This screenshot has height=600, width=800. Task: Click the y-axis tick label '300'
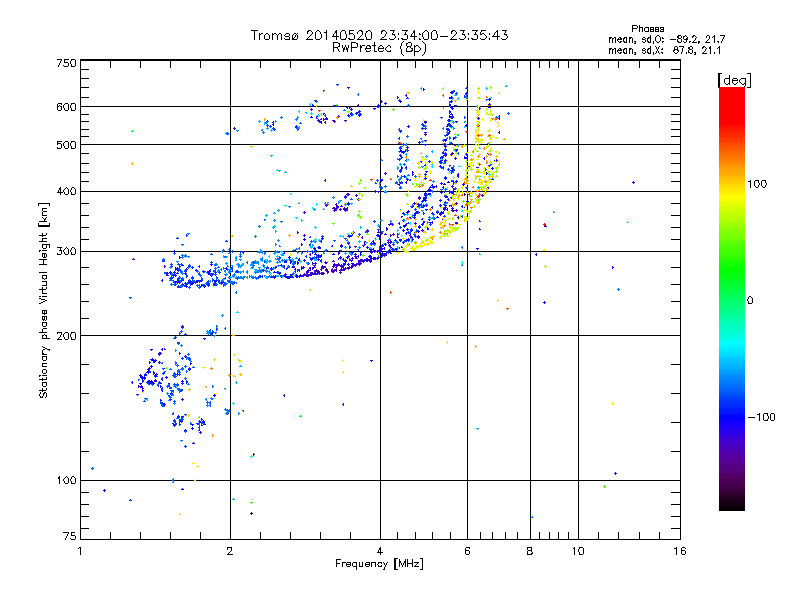coord(66,251)
